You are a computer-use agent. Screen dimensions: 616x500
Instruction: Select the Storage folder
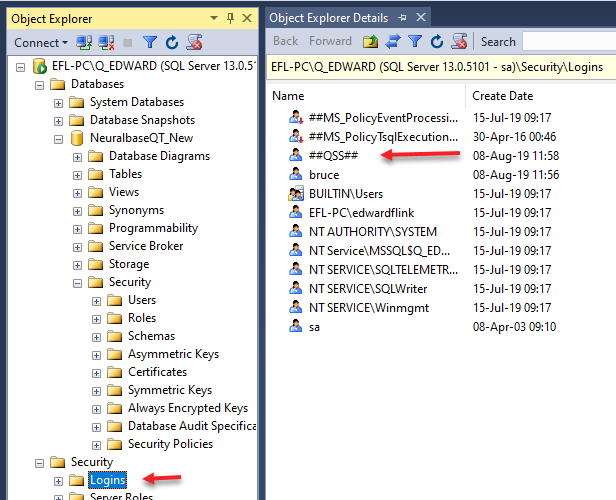[x=129, y=264]
